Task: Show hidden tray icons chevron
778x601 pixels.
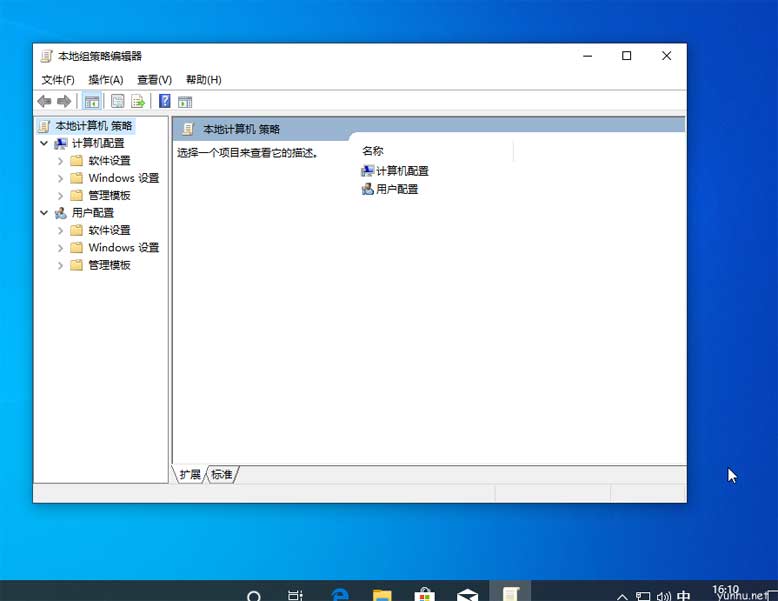Action: pos(622,596)
